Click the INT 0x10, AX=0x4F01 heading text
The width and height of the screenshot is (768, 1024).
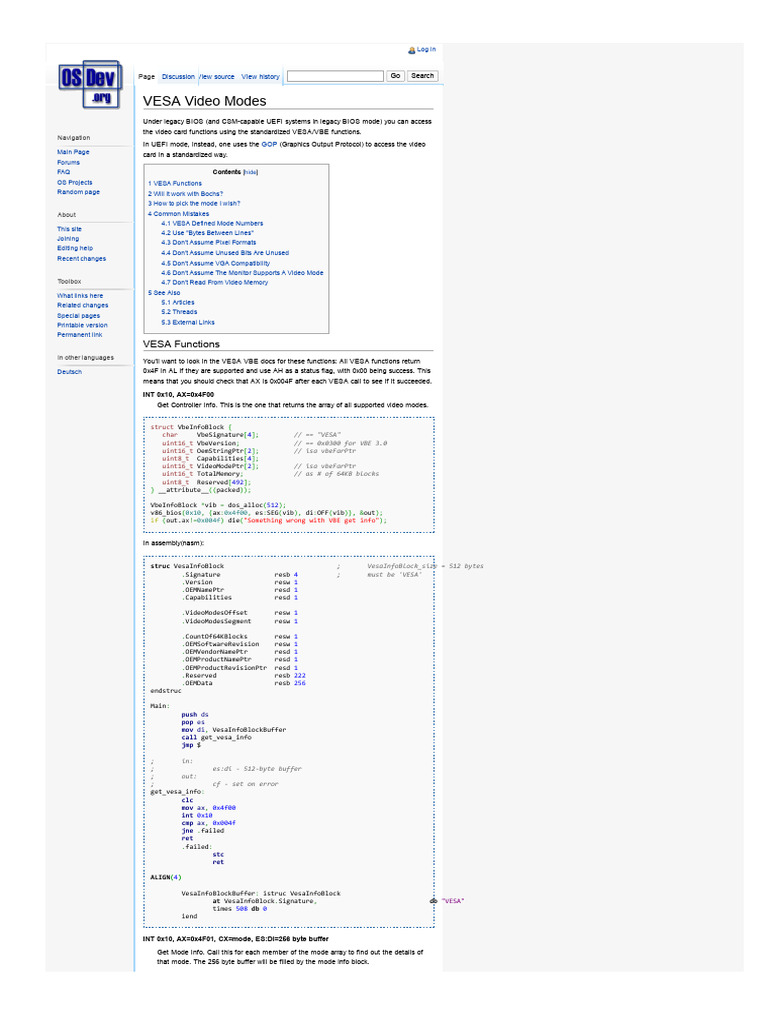pyautogui.click(x=236, y=939)
